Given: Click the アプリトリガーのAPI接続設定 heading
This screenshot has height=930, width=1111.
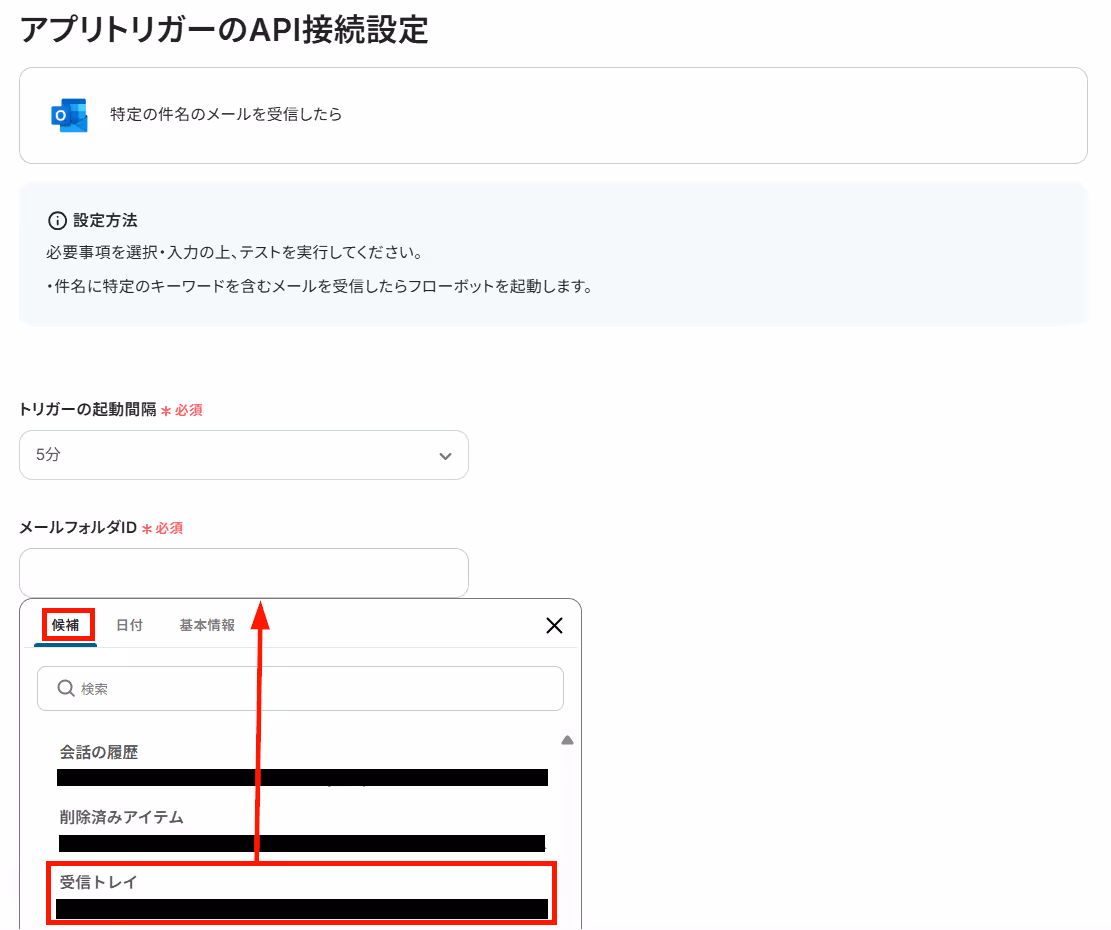Looking at the screenshot, I should pyautogui.click(x=225, y=30).
